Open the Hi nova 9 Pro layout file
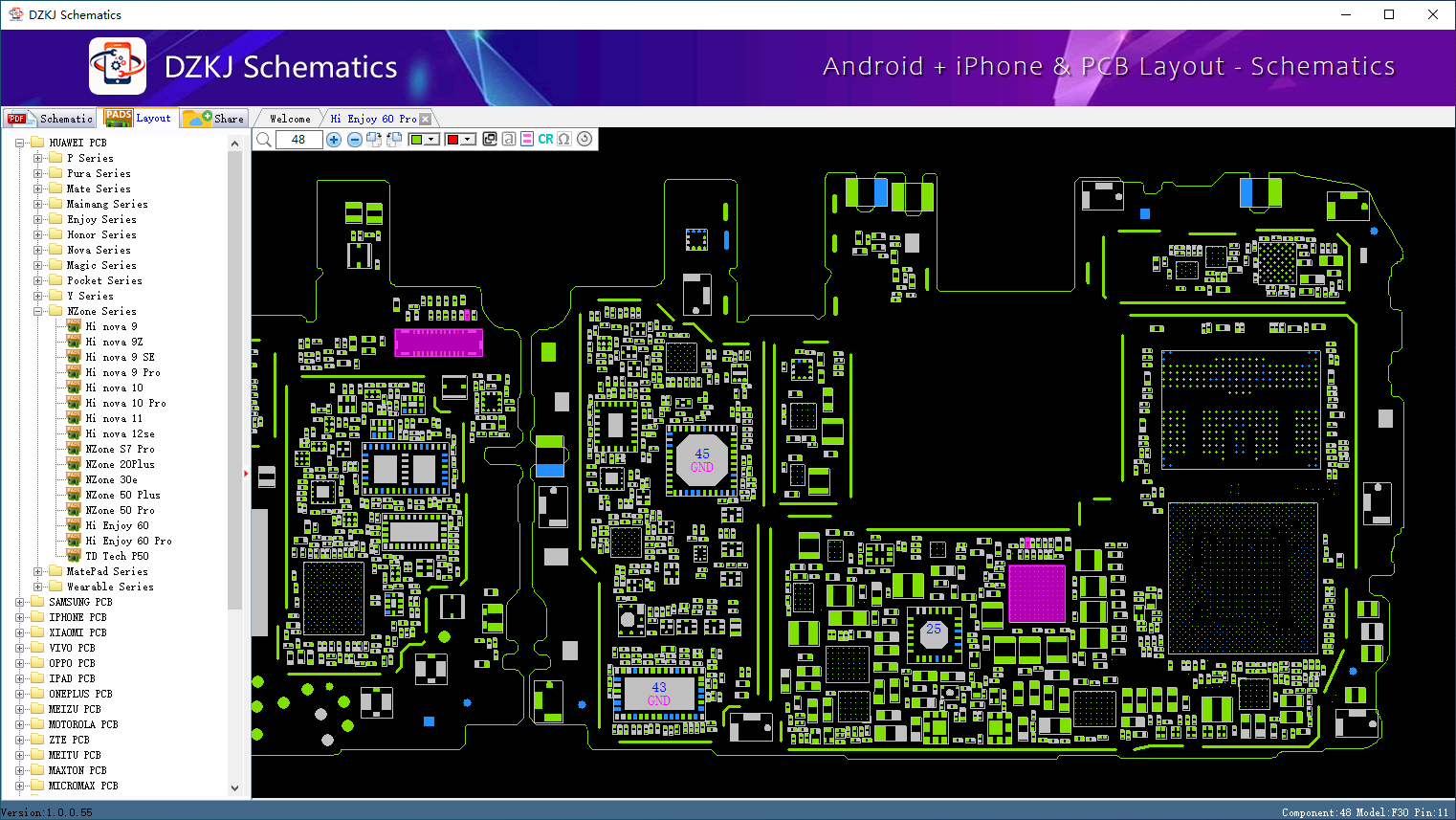The image size is (1456, 820). click(x=122, y=372)
